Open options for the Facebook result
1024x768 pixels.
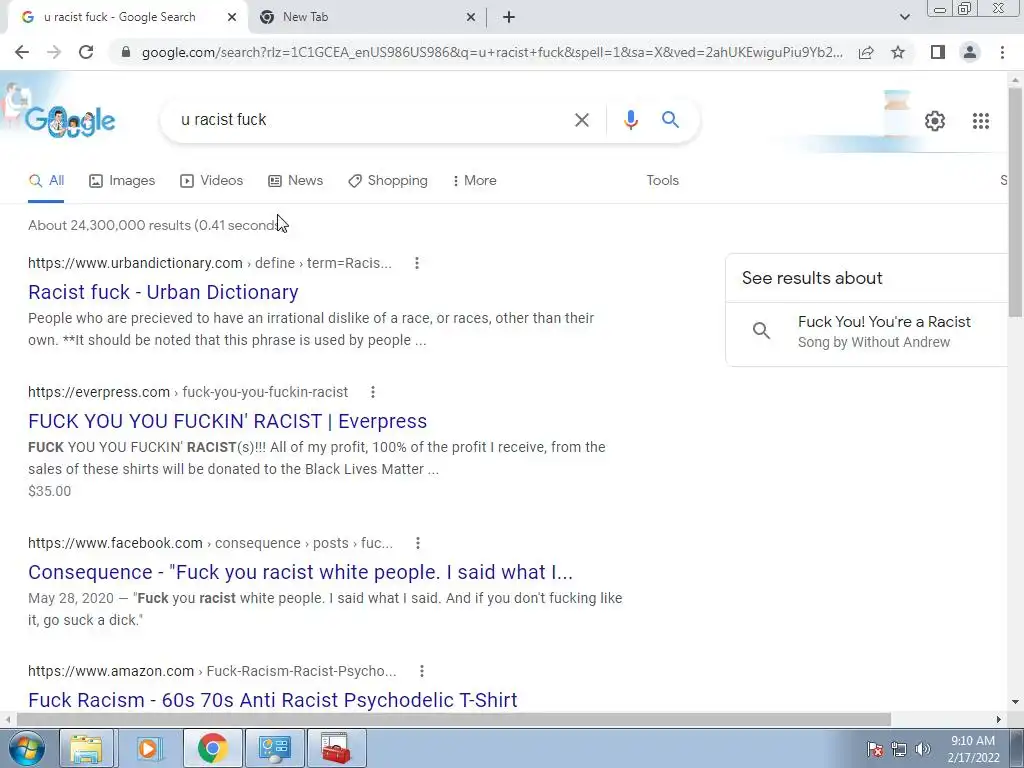click(418, 543)
